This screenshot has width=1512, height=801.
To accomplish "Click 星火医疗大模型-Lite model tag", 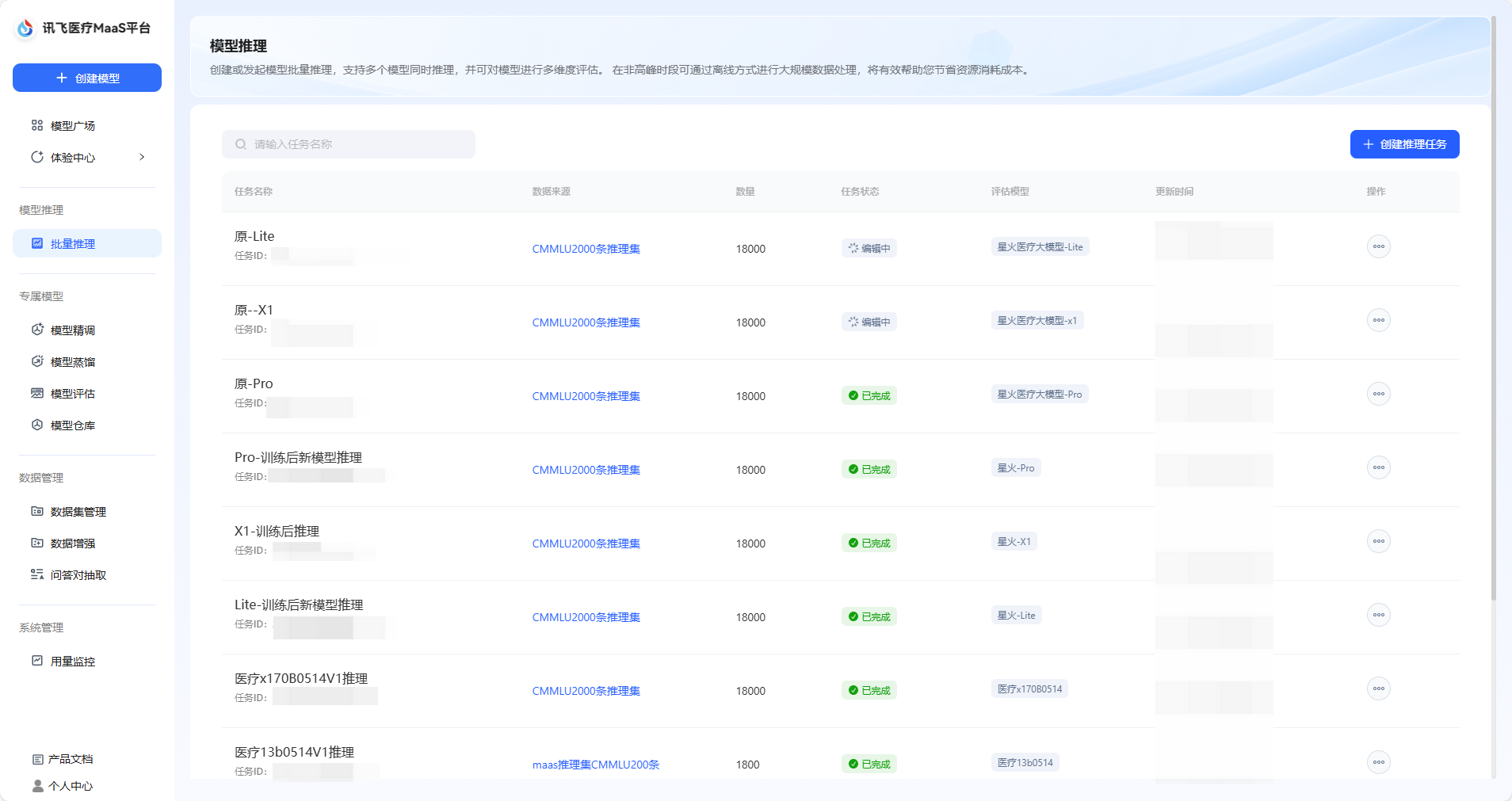I will pyautogui.click(x=1040, y=247).
